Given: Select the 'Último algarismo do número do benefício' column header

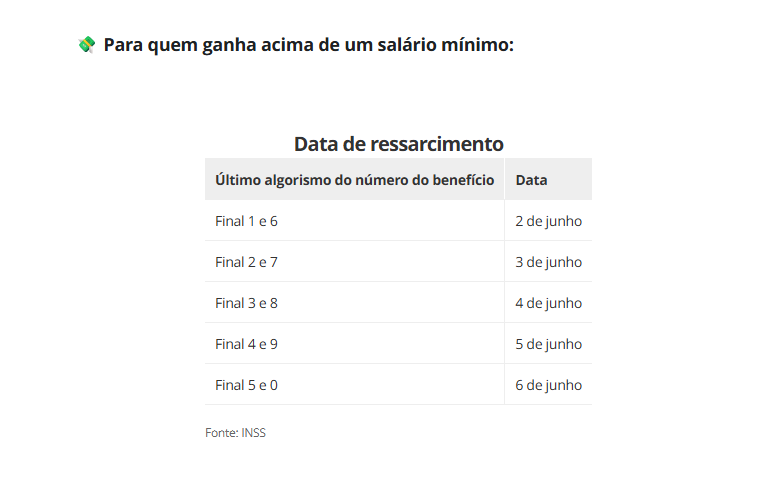Looking at the screenshot, I should pos(354,179).
